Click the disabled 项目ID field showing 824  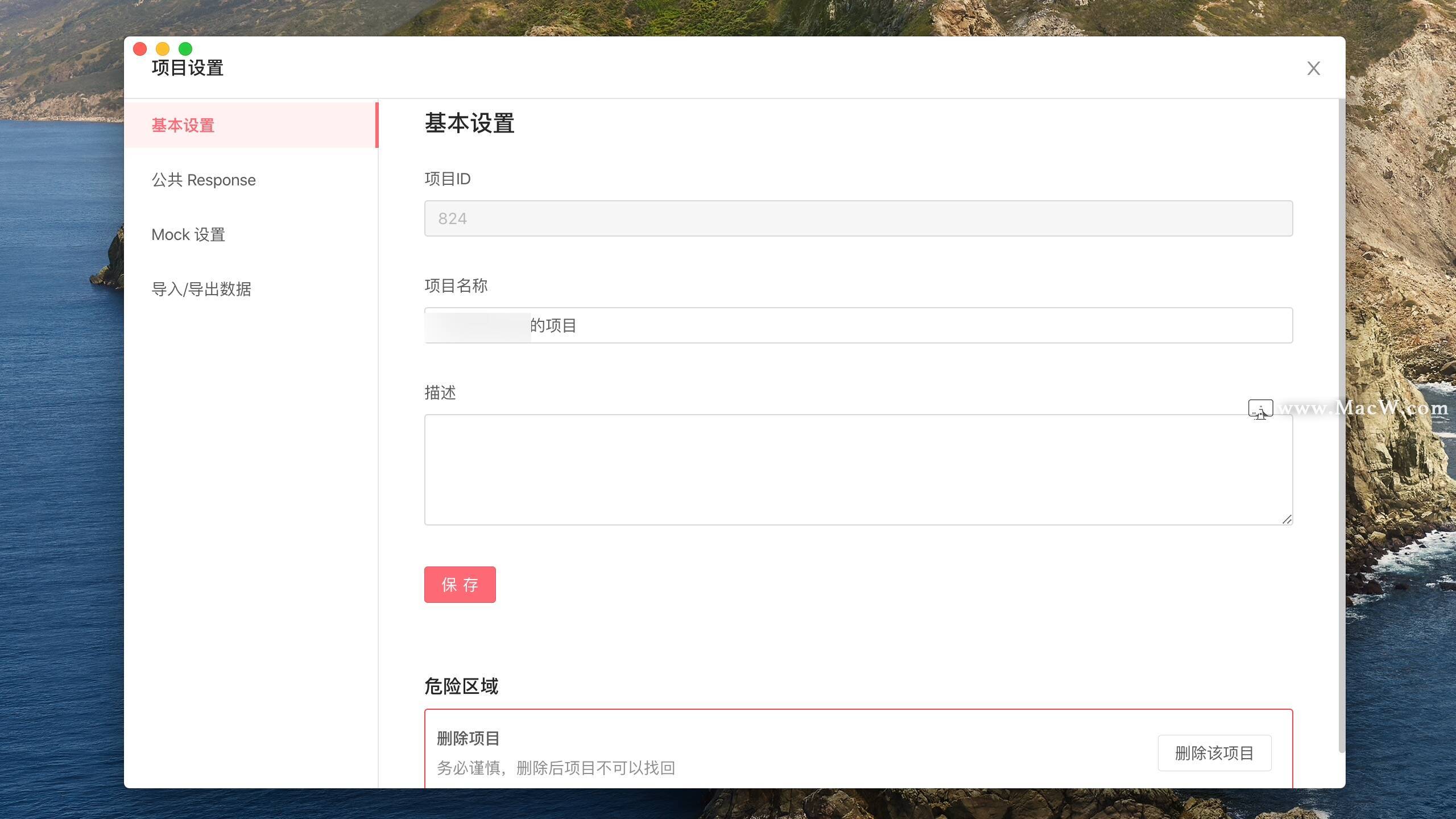[858, 218]
